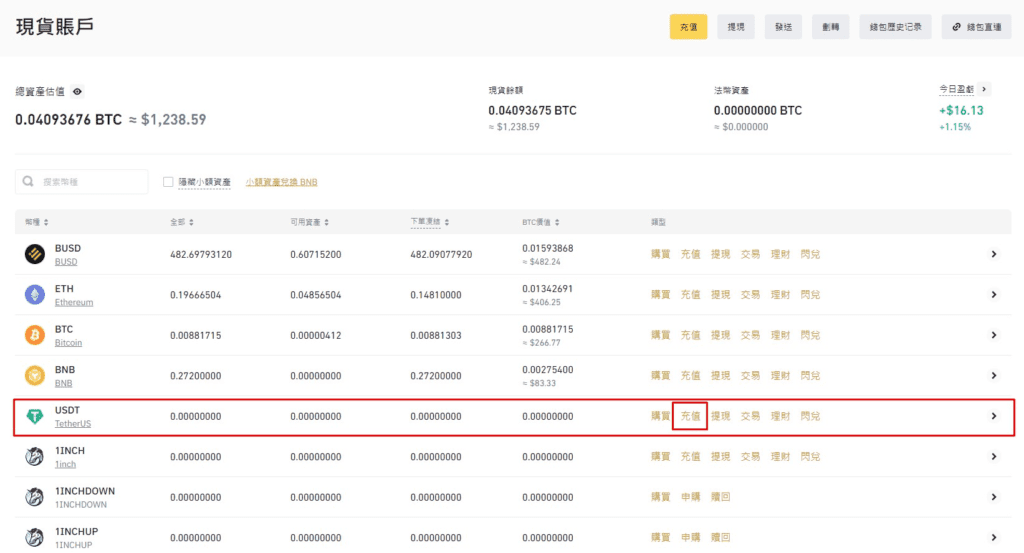Expand the ETH row chevron
1024x553 pixels.
pyautogui.click(x=994, y=294)
